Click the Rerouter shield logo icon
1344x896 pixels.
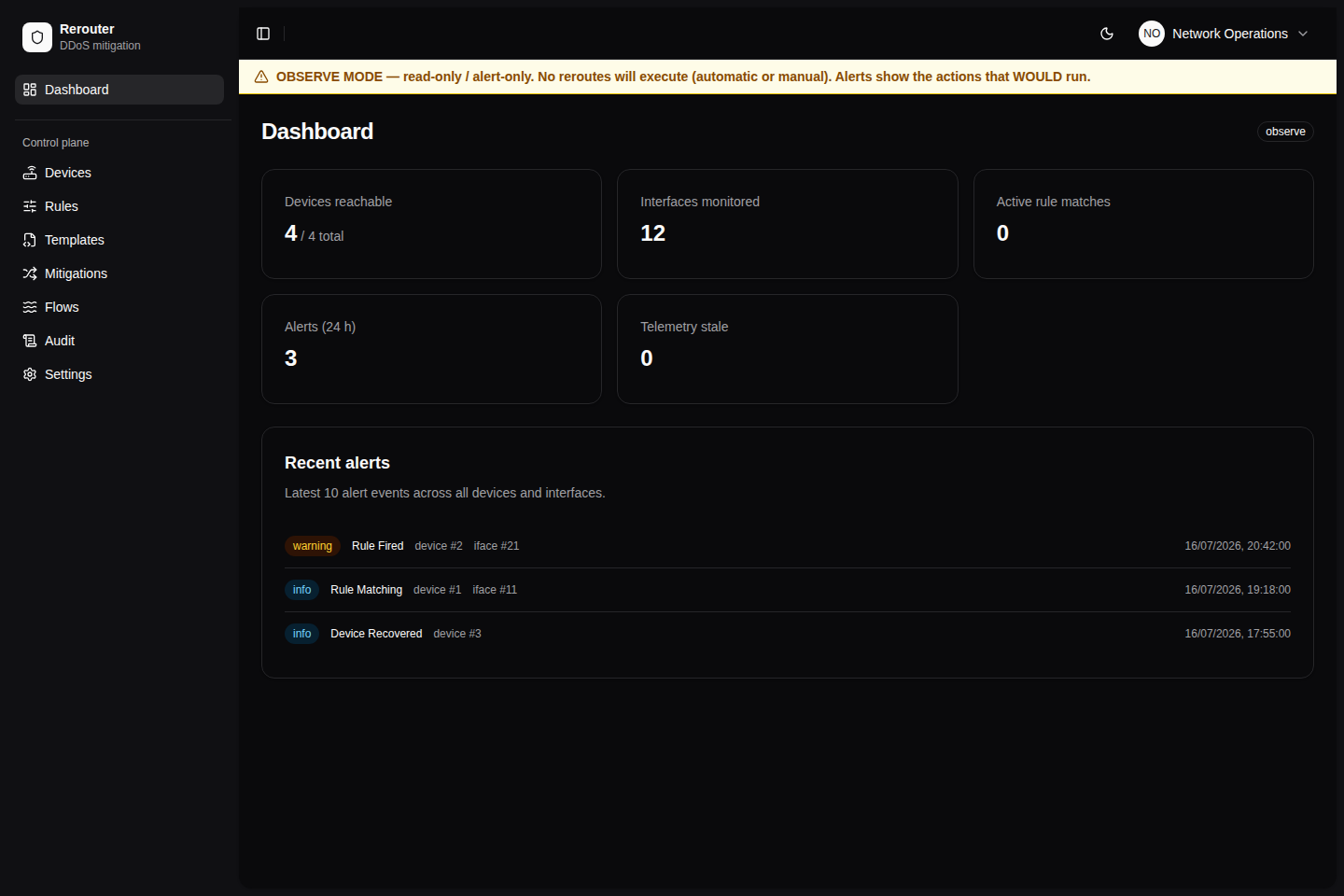(x=37, y=37)
